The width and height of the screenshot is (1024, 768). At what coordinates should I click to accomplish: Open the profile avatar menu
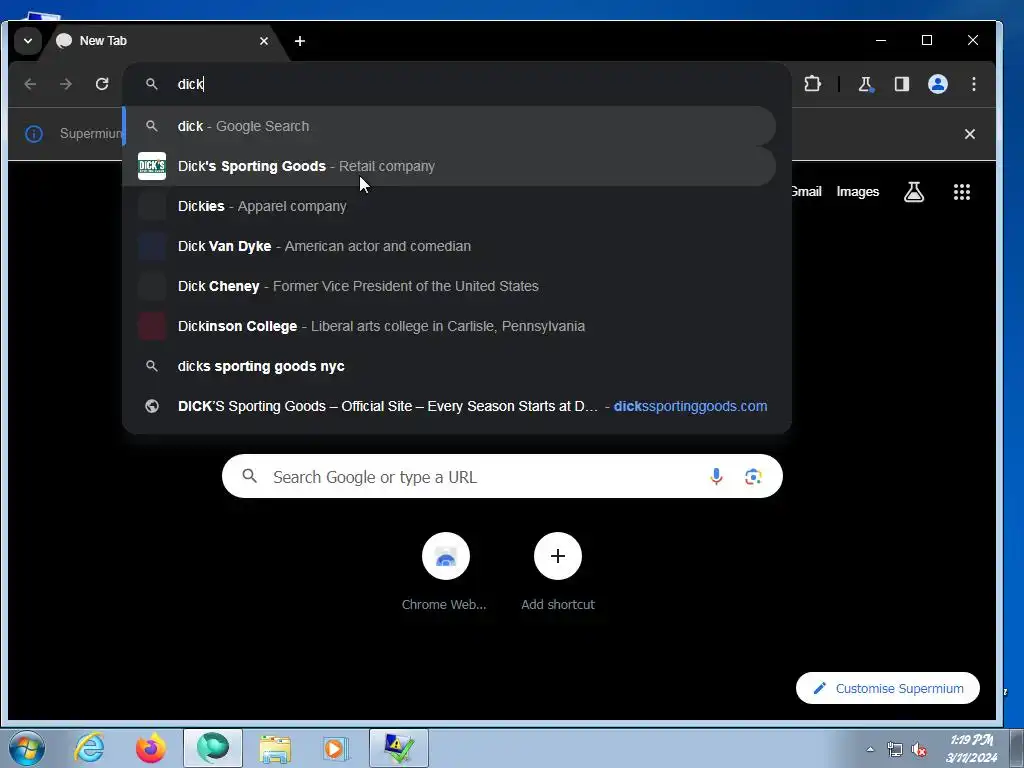(x=938, y=84)
